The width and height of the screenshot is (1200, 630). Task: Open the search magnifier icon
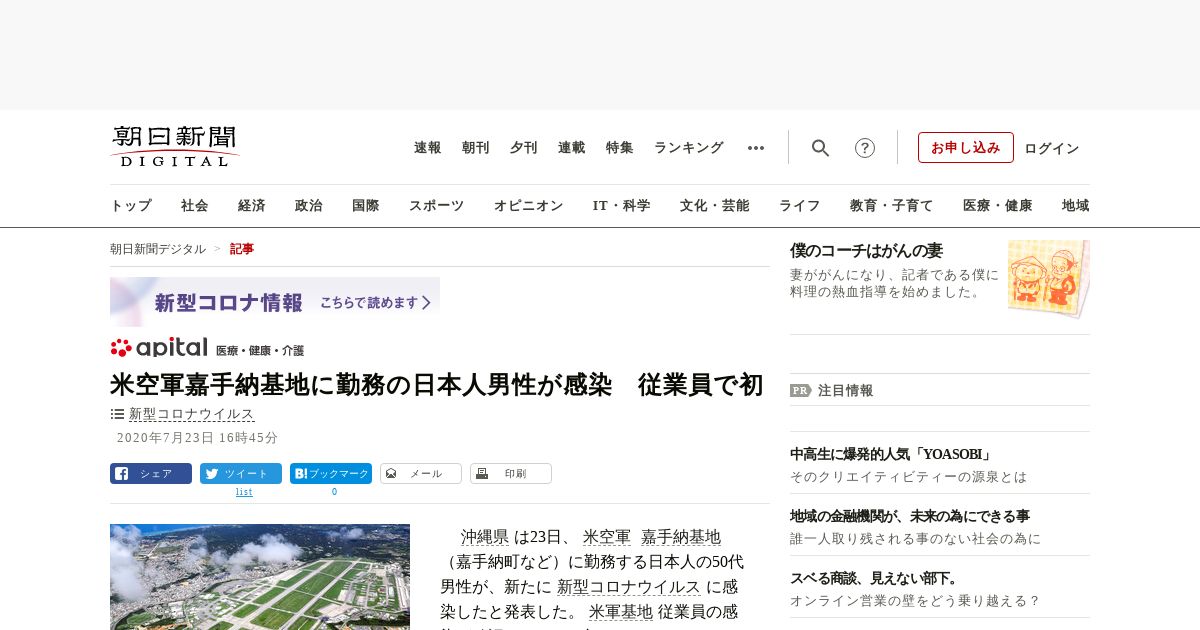pyautogui.click(x=820, y=148)
